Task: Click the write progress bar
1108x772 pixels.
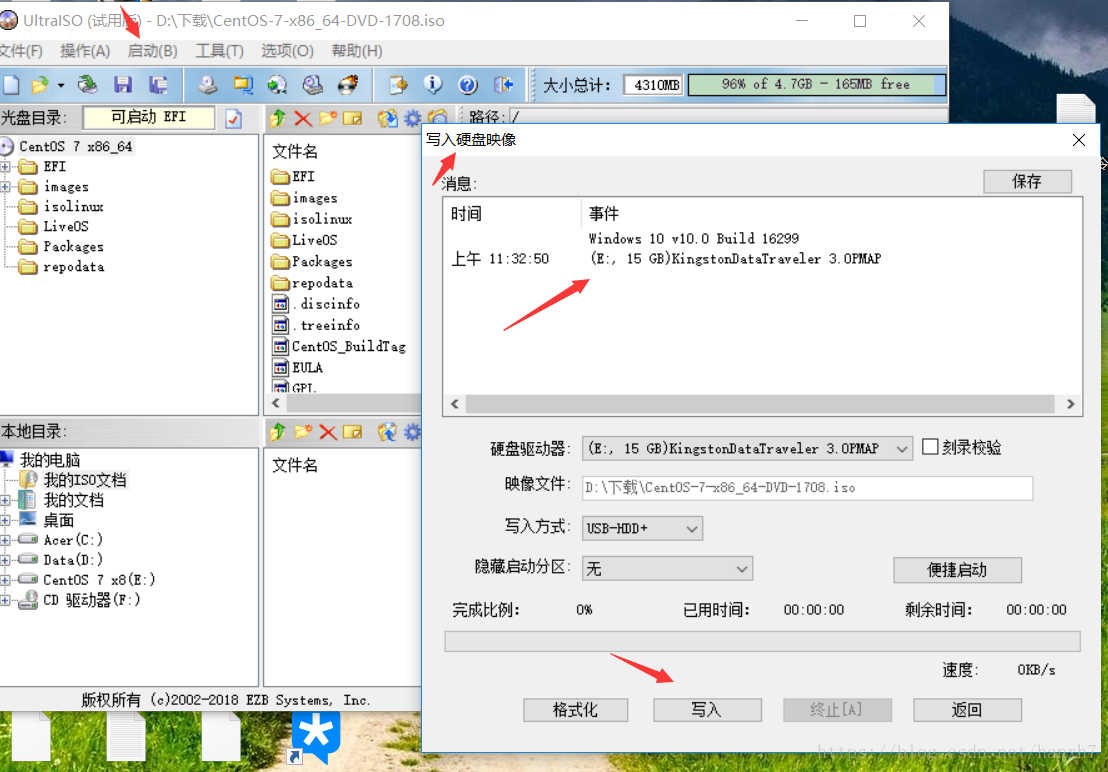Action: click(762, 641)
